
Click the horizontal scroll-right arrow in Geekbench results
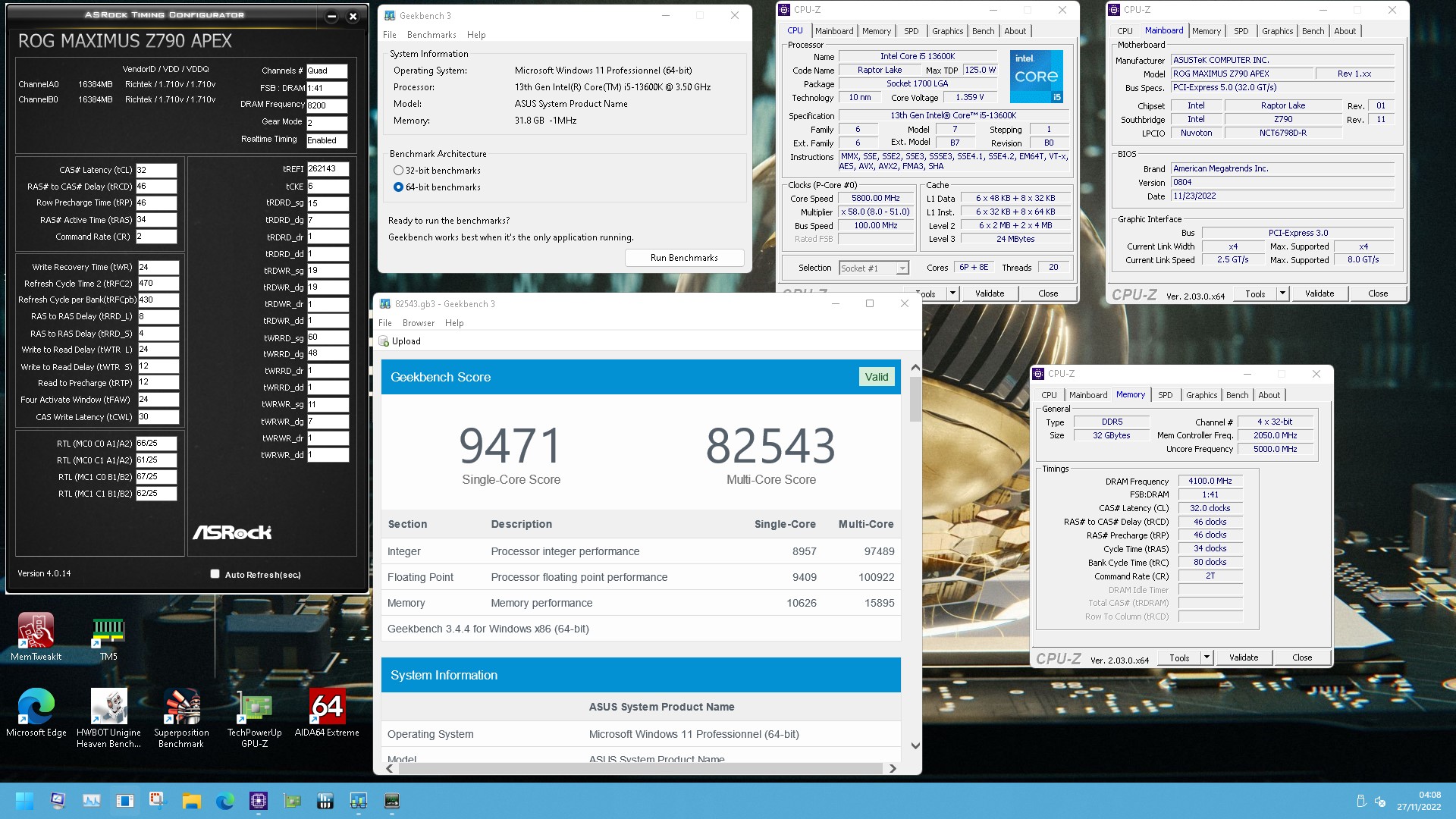click(x=893, y=768)
